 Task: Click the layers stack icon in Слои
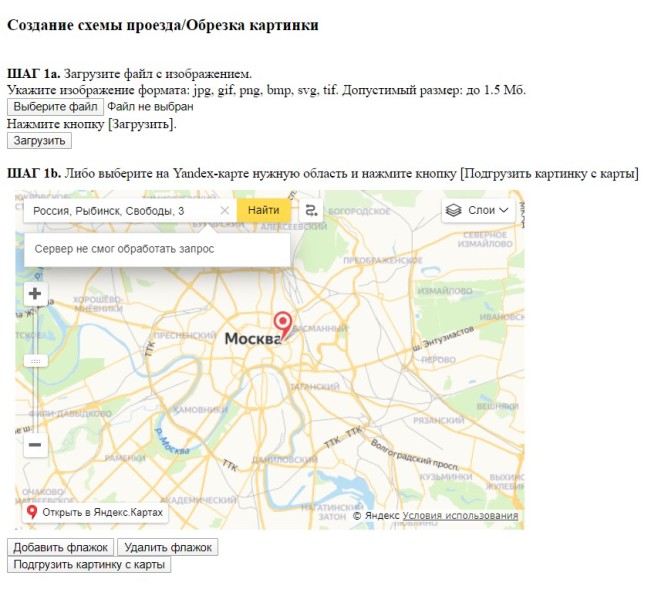tap(453, 211)
